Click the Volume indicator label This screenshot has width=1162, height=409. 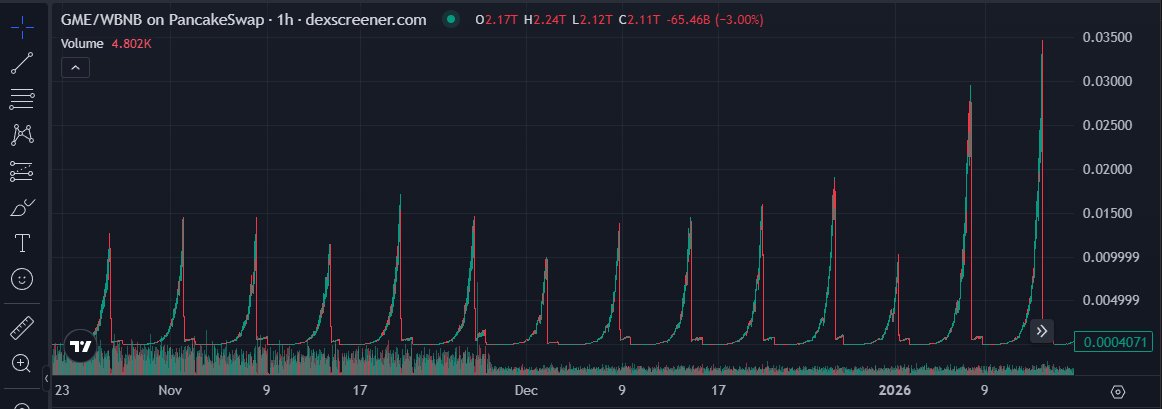click(x=82, y=44)
